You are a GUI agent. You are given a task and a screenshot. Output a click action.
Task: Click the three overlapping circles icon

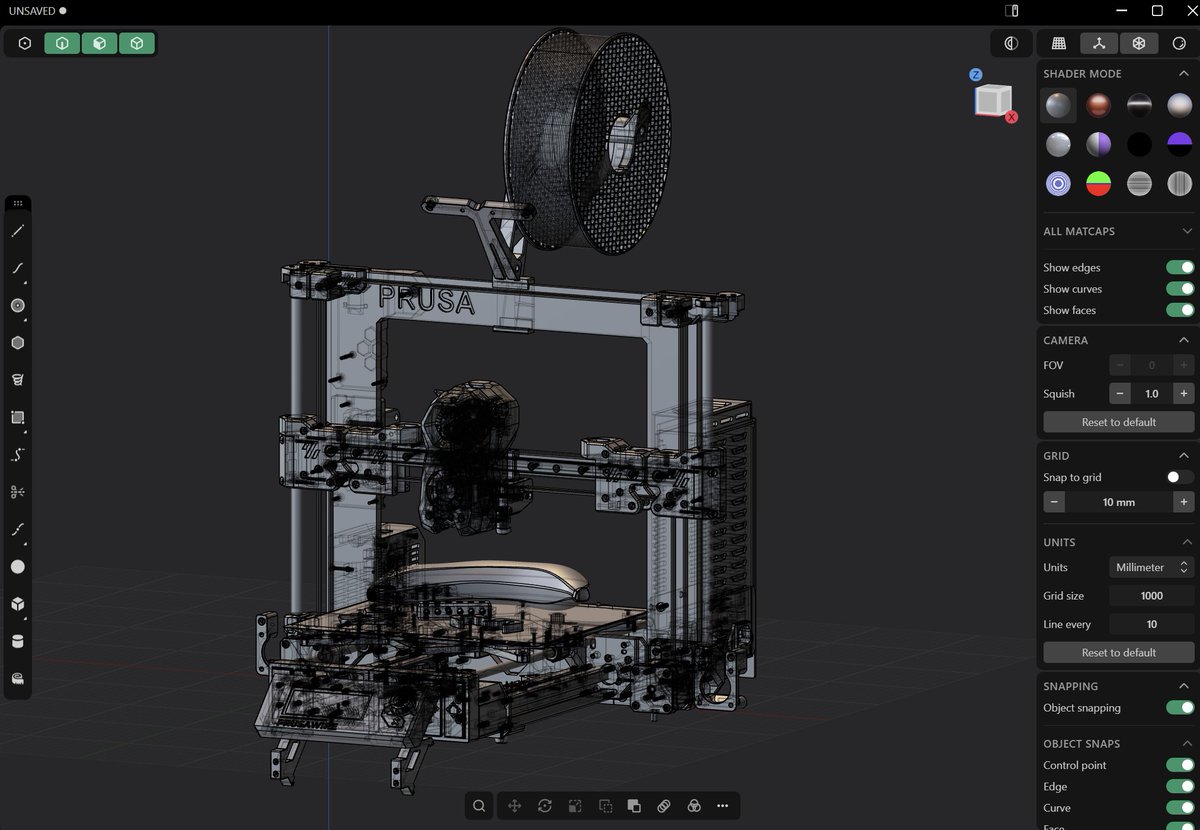693,806
